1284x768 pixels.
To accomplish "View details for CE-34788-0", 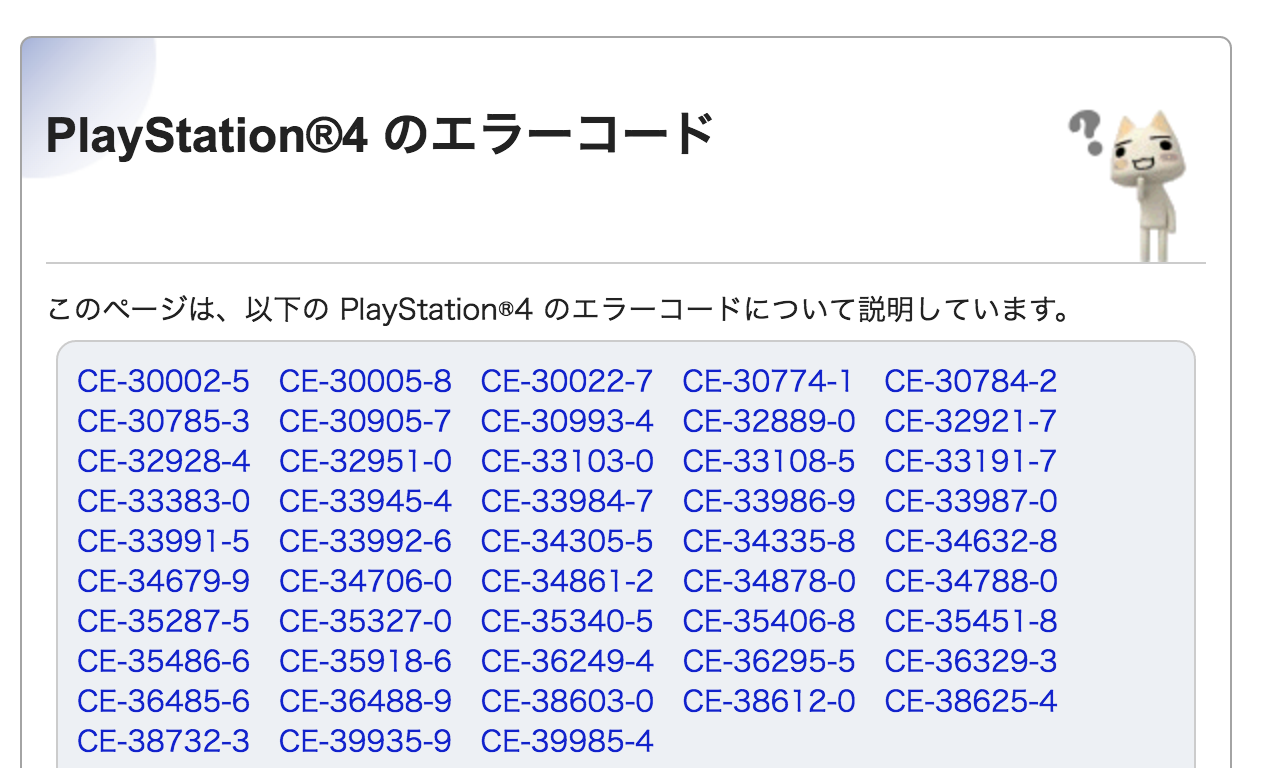I will (x=971, y=581).
